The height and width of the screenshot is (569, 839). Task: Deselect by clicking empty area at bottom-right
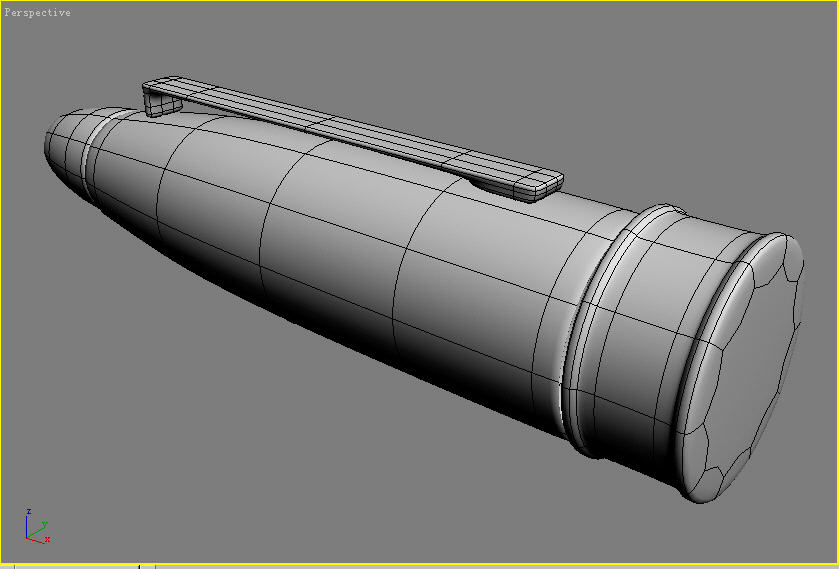tap(780, 530)
